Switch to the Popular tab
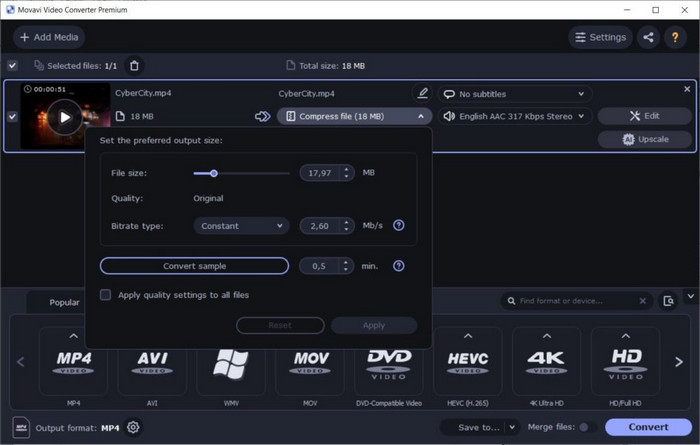Screen dimensions: 700x445 [x=64, y=302]
